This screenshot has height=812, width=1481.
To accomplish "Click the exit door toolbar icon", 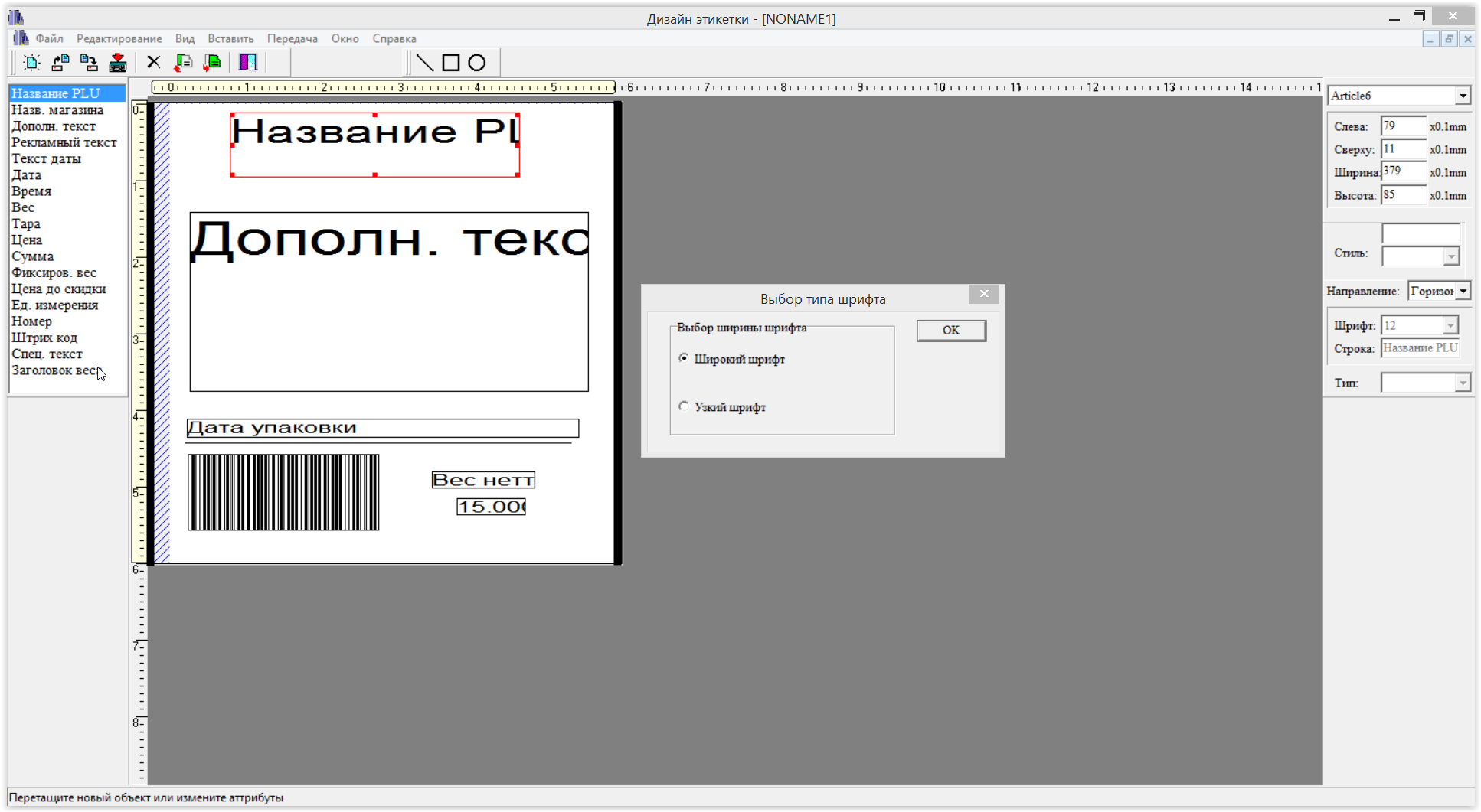I will tap(248, 63).
